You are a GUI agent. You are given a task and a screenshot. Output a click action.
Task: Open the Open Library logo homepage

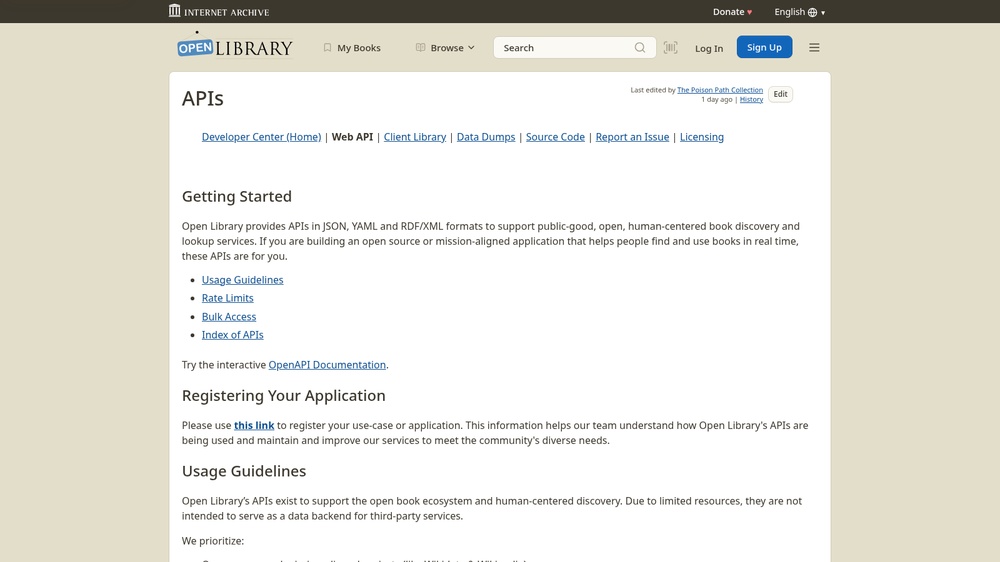point(235,47)
